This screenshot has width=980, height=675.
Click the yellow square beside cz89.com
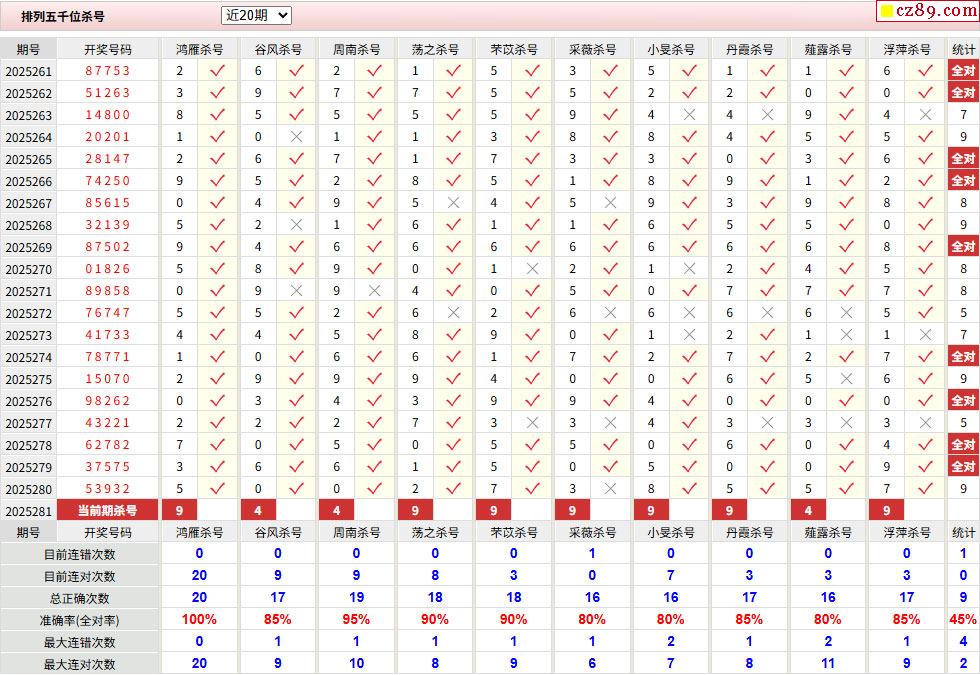[885, 12]
